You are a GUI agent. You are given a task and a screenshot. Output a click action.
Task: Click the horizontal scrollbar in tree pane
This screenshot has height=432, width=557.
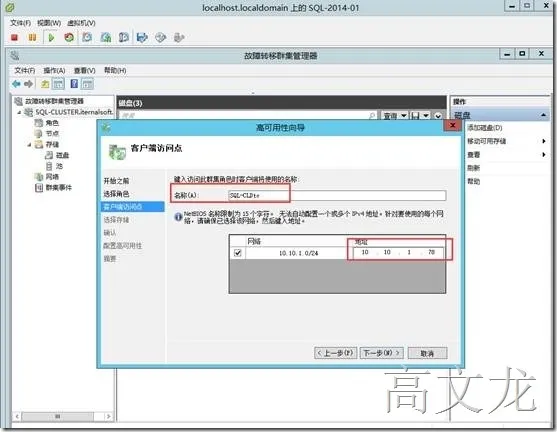(x=63, y=416)
